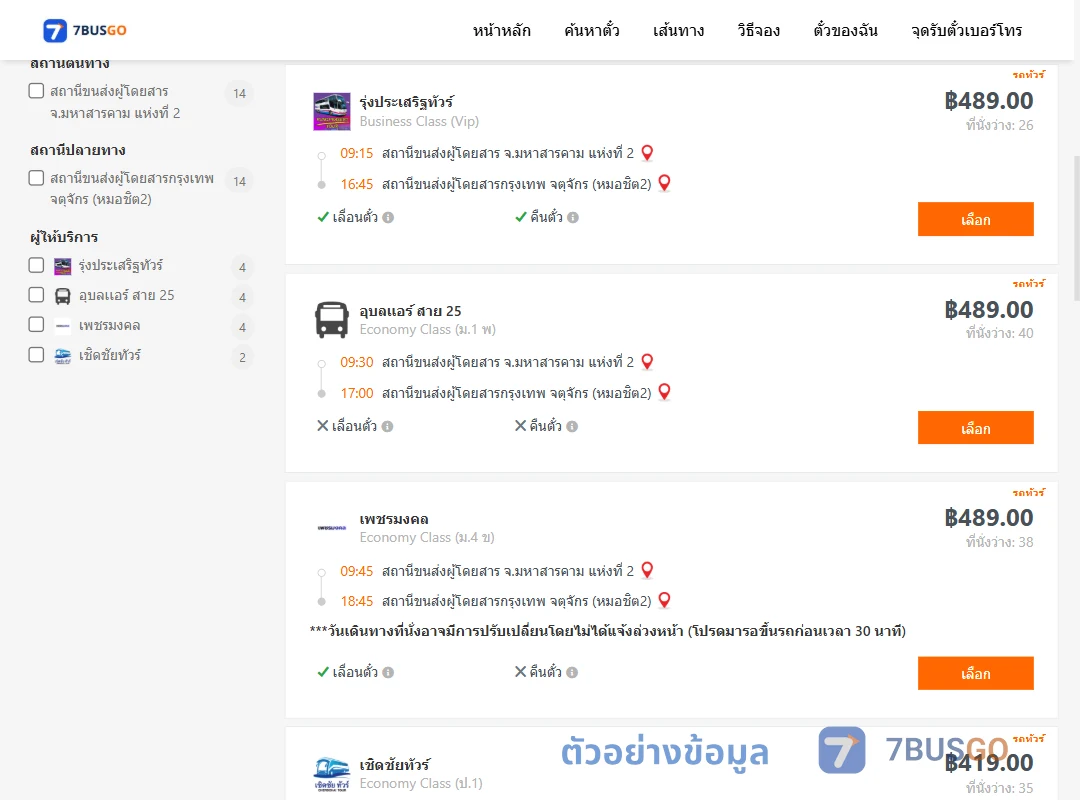Open ตั๋วของฉัน in the top menu
This screenshot has height=800, width=1080.
845,30
